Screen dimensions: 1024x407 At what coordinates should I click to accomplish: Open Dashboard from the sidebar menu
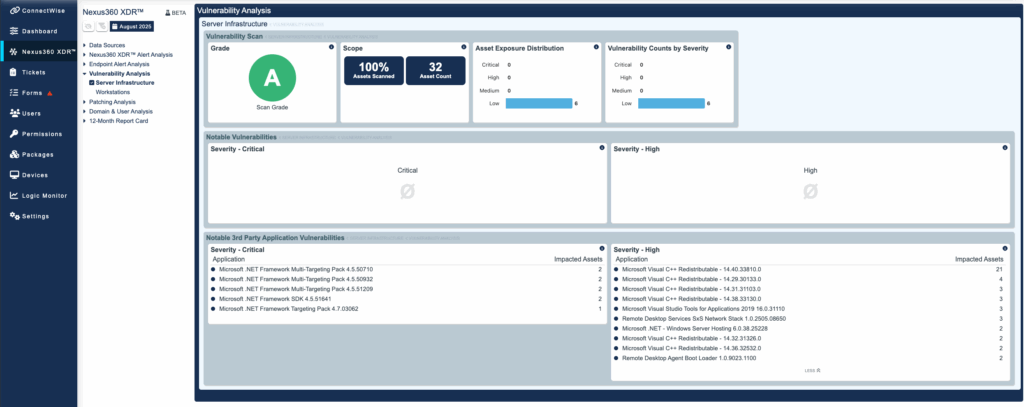[39, 31]
